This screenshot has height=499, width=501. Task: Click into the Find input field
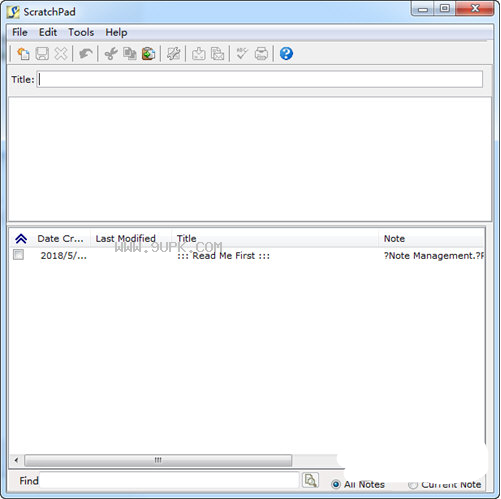169,480
